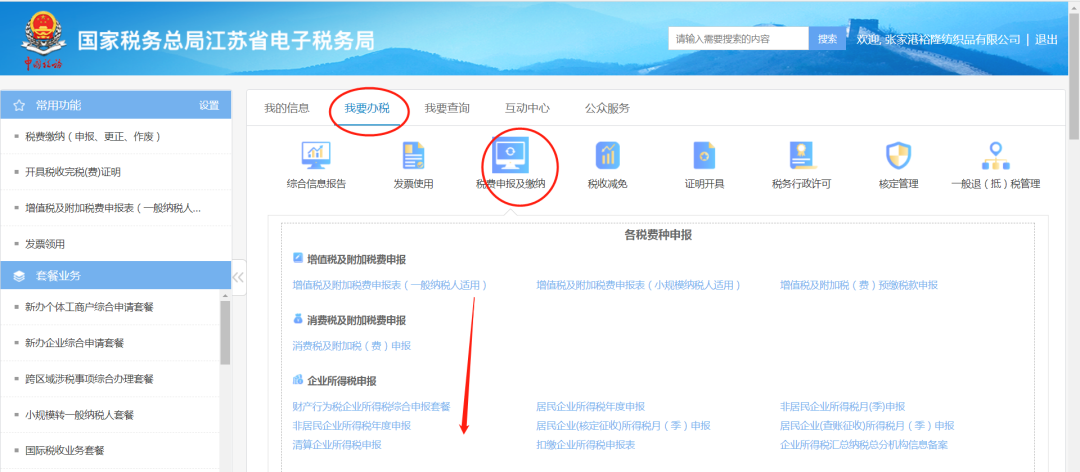
Task: Open 居民企业(查账征收)所得税月(季)申报 link
Action: (867, 426)
